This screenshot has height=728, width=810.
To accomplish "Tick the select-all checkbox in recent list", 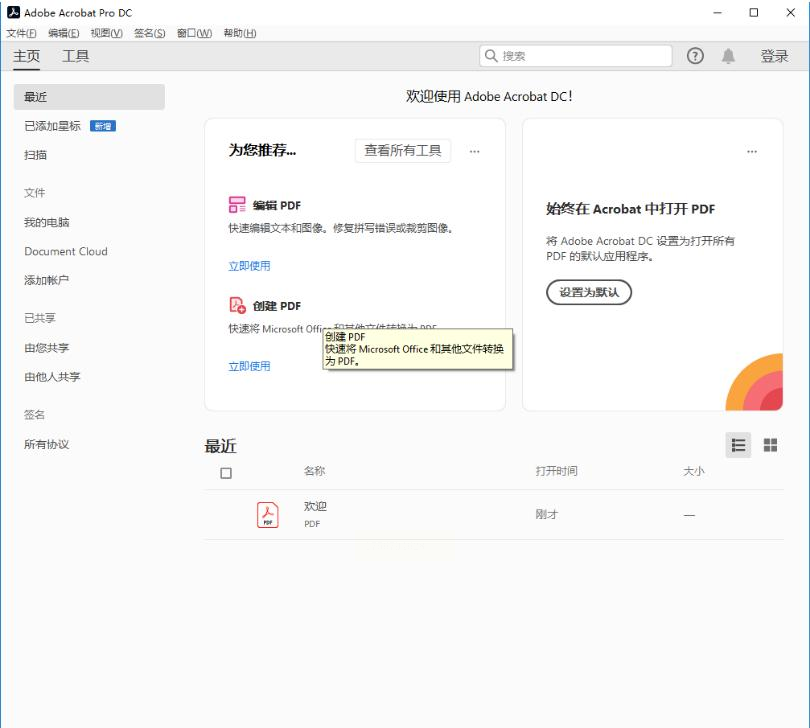I will 226,473.
